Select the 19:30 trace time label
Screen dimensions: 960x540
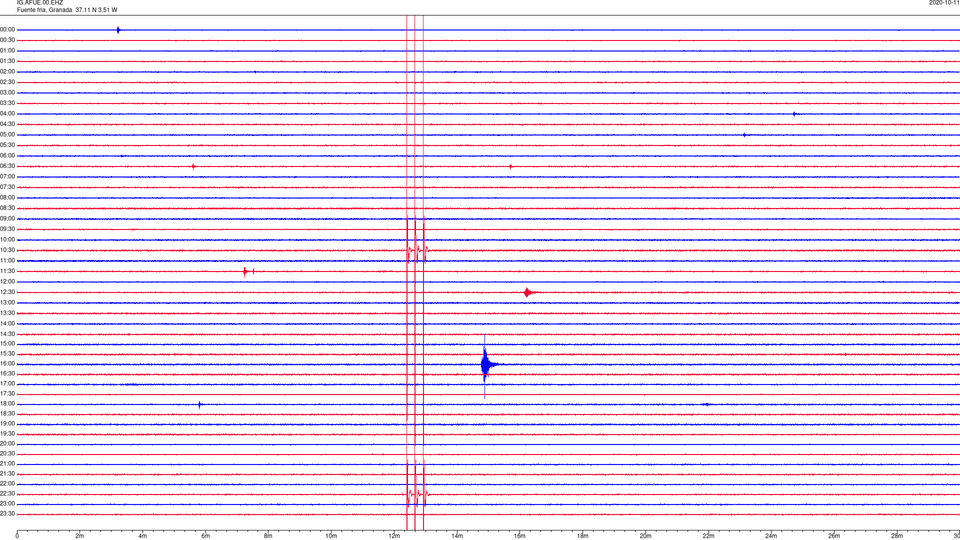[8, 434]
